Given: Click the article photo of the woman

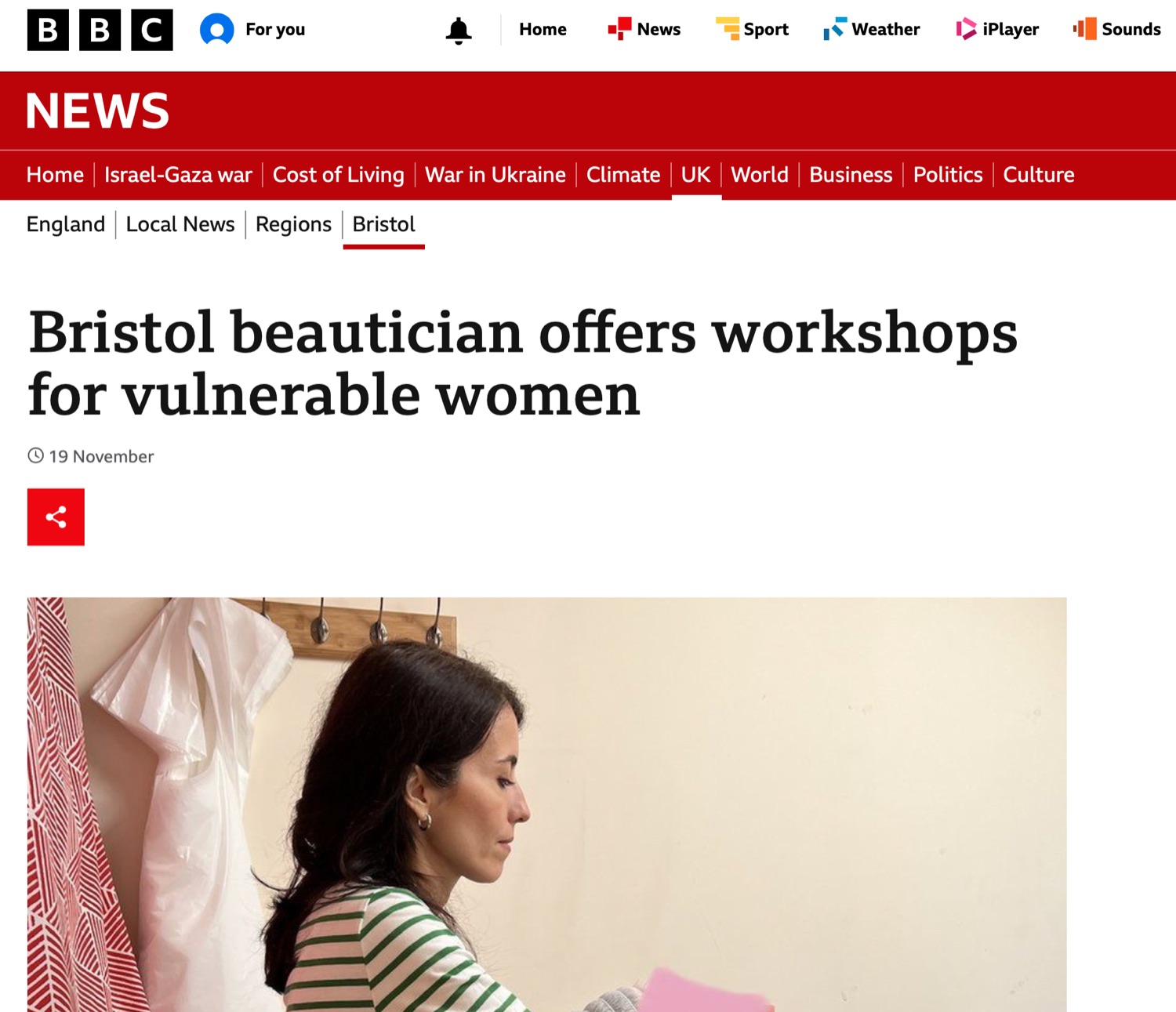Looking at the screenshot, I should [x=546, y=804].
